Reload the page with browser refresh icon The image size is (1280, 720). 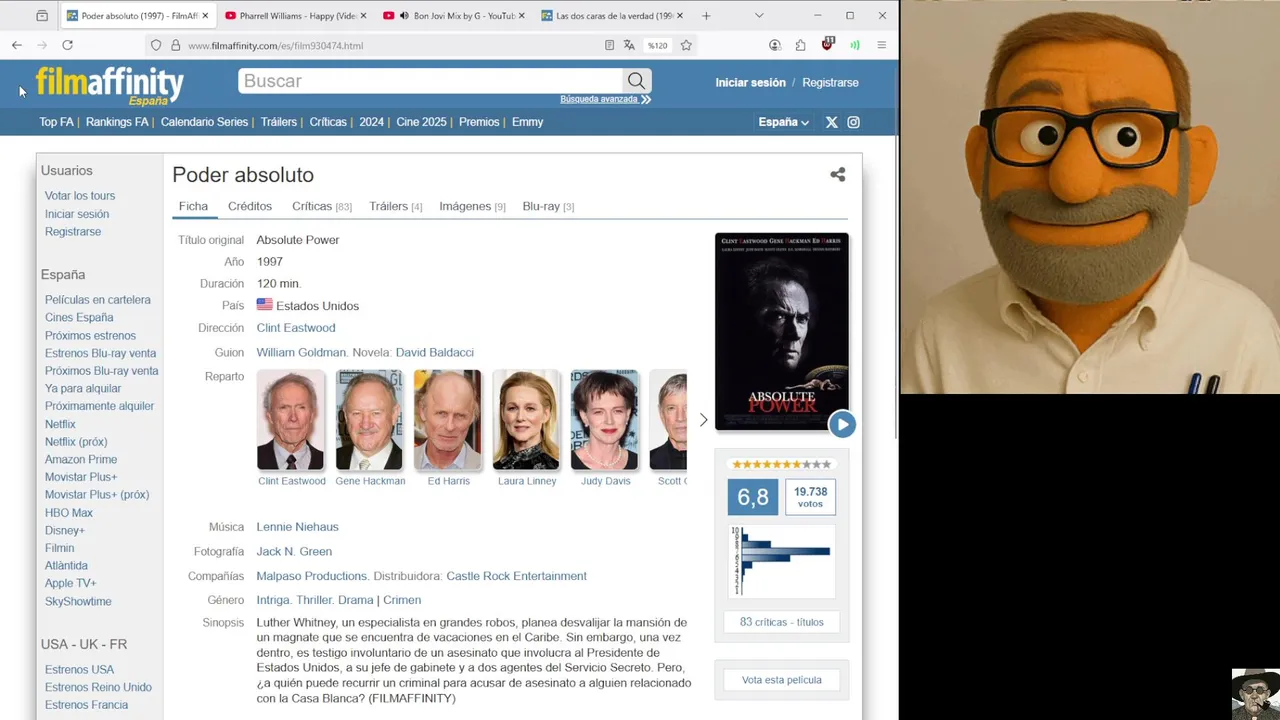pos(67,45)
